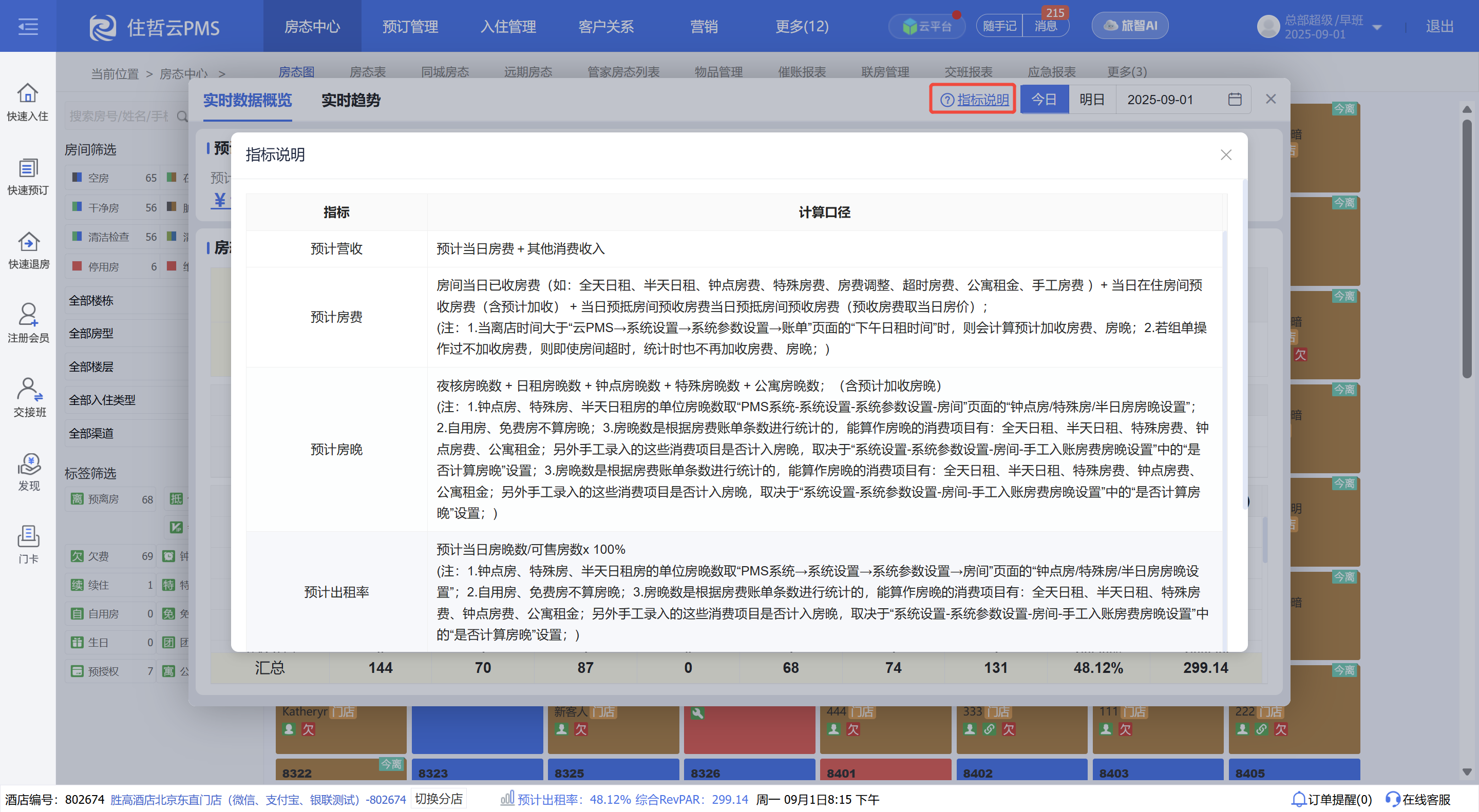1479x812 pixels.
Task: Expand 全部入住类型 dropdown
Action: pos(126,400)
